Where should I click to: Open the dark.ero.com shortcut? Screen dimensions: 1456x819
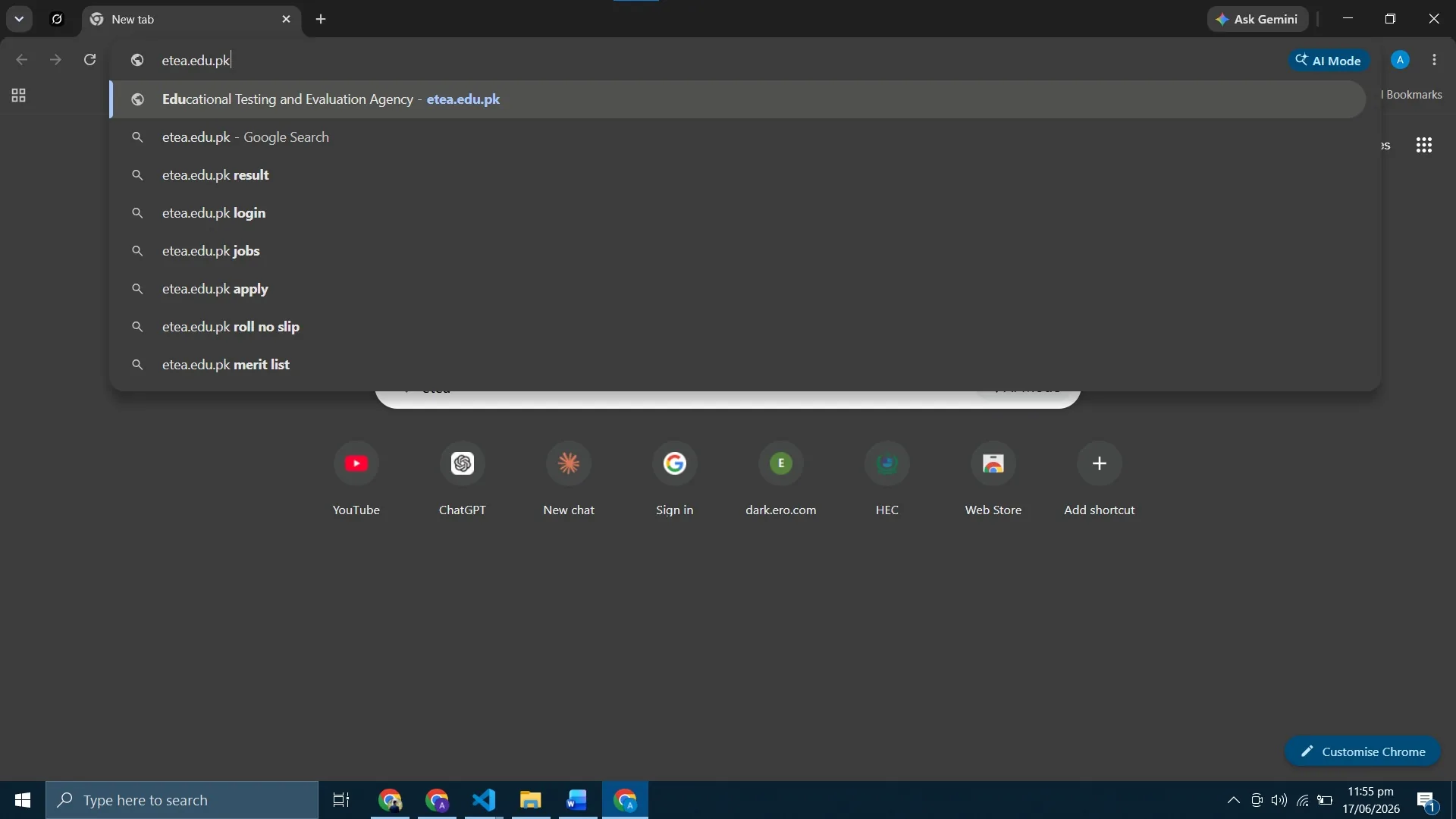(781, 479)
